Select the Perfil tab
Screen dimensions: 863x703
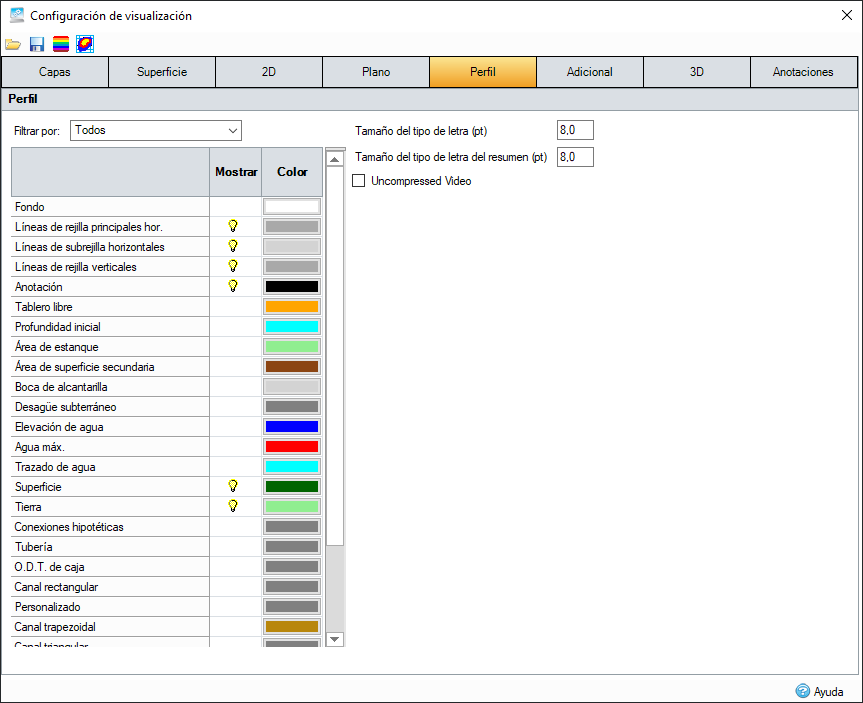click(x=483, y=72)
